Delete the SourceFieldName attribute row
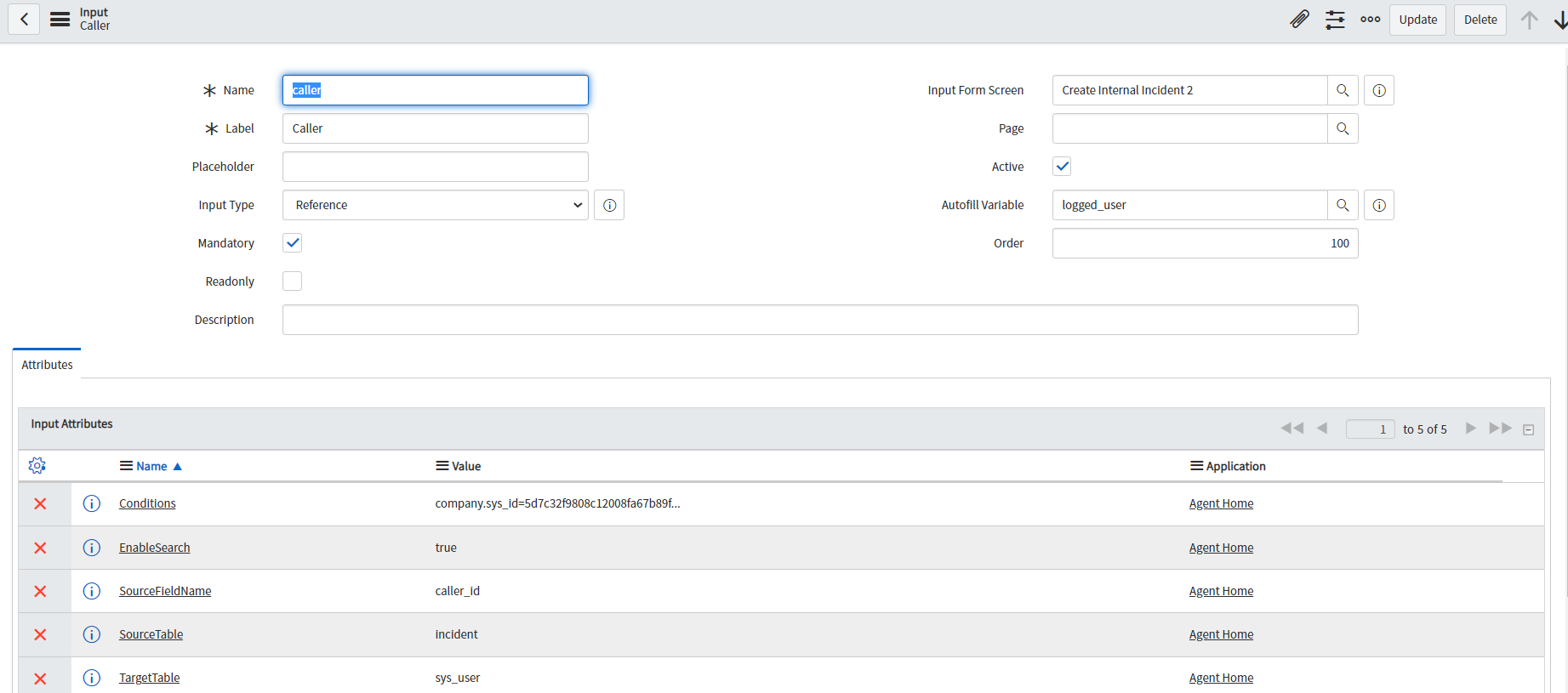Screen dimensions: 1568x693 (40, 591)
